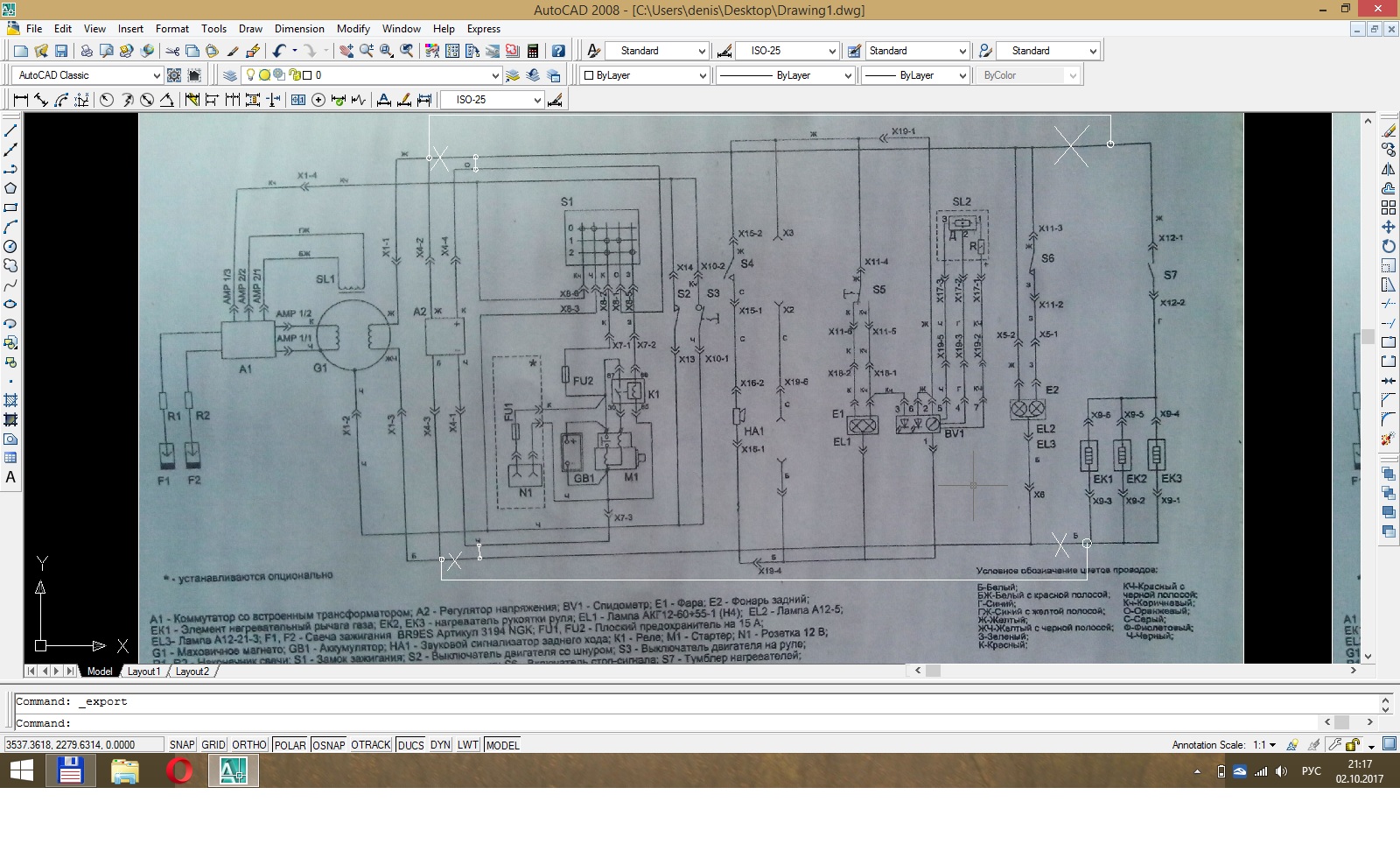Screen dimensions: 1400x858
Task: Open the Format menu
Action: click(172, 29)
